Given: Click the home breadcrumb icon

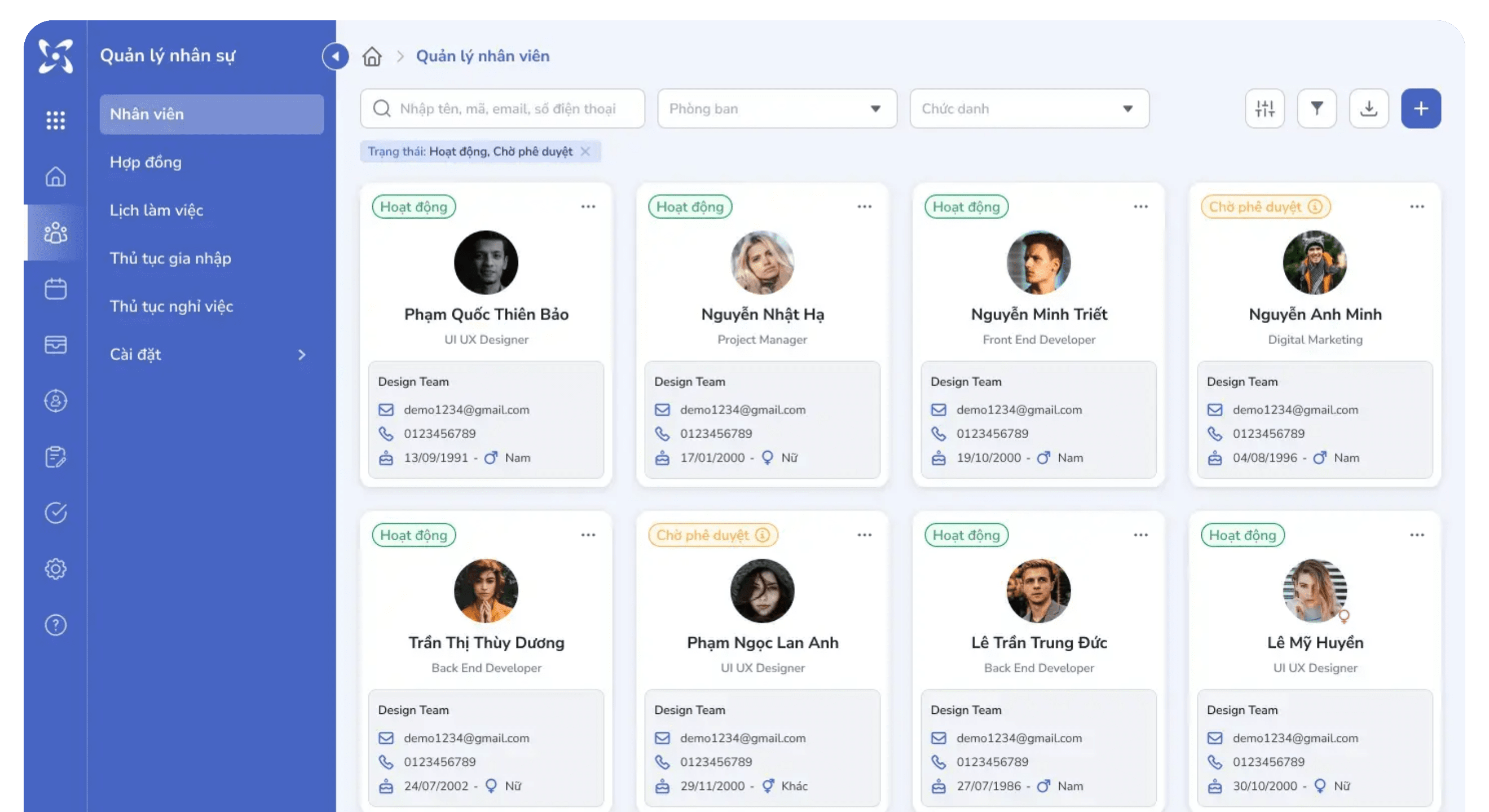Looking at the screenshot, I should click(x=372, y=56).
